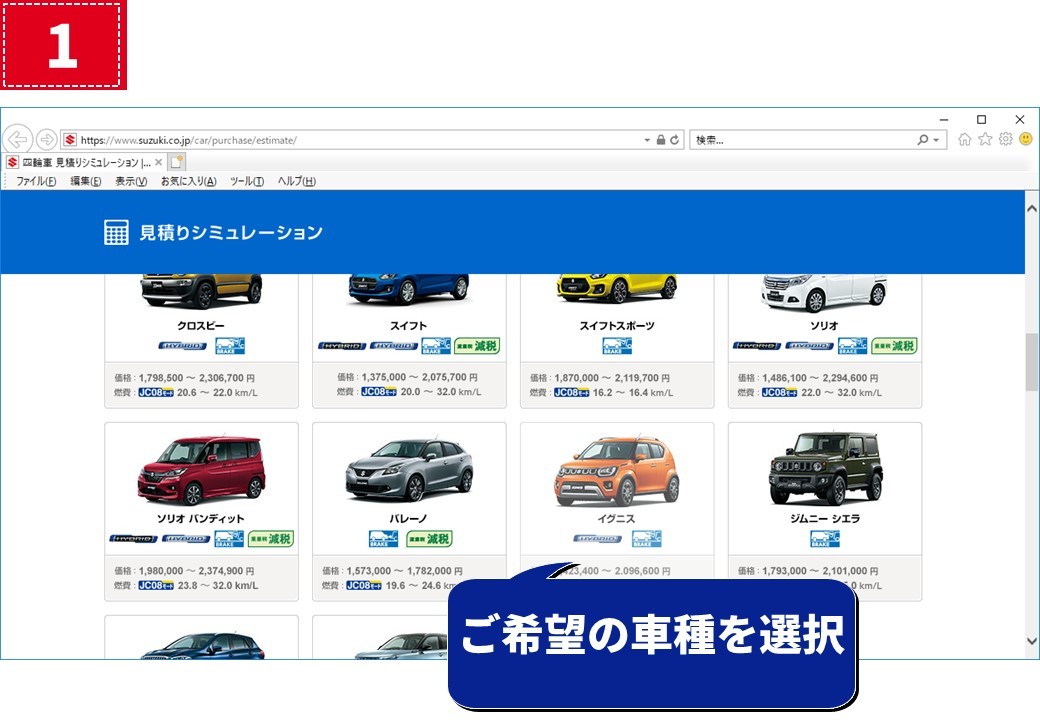Click the security lock icon in address bar
This screenshot has height=720, width=1040.
click(661, 140)
